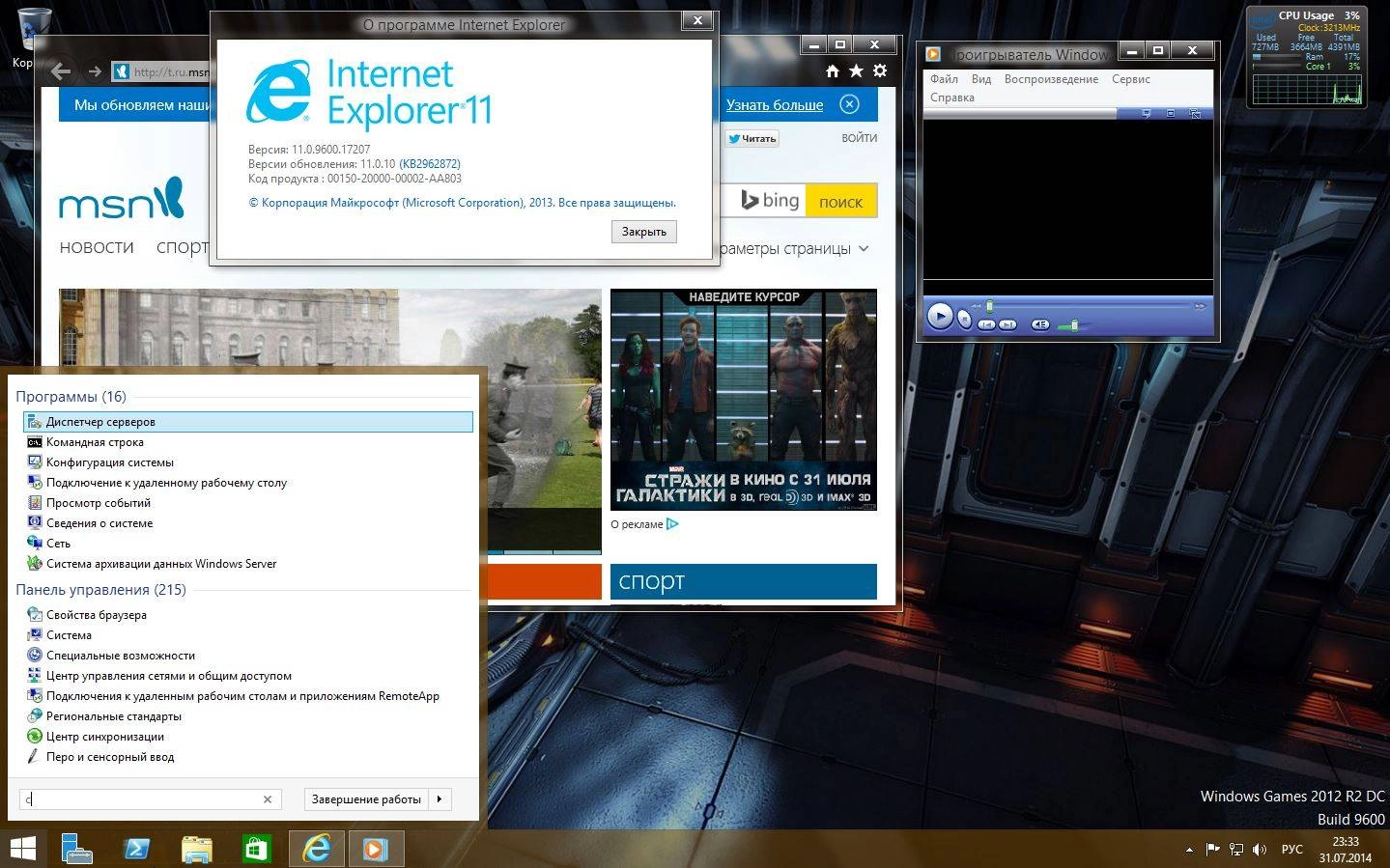Click the Microsoft Corporation copyright link
The width and height of the screenshot is (1390, 868).
coord(462,203)
